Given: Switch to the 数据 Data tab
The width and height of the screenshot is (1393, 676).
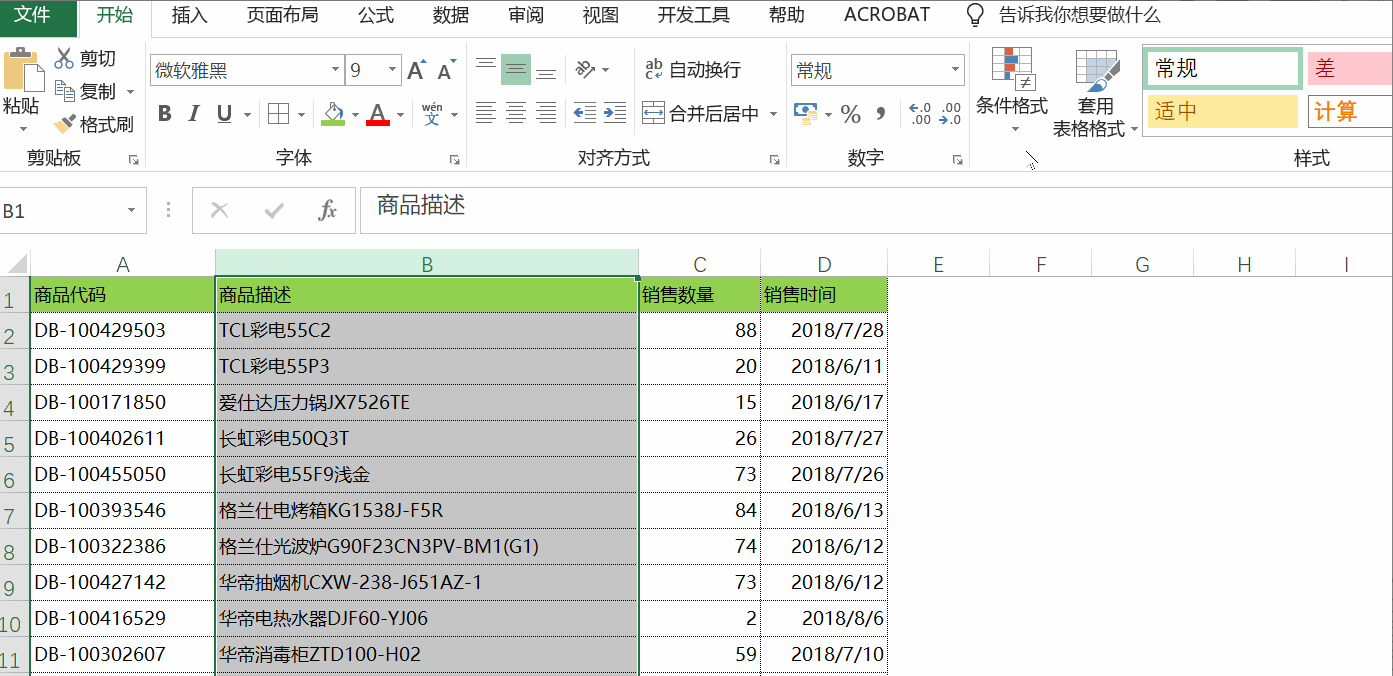Looking at the screenshot, I should pos(451,15).
